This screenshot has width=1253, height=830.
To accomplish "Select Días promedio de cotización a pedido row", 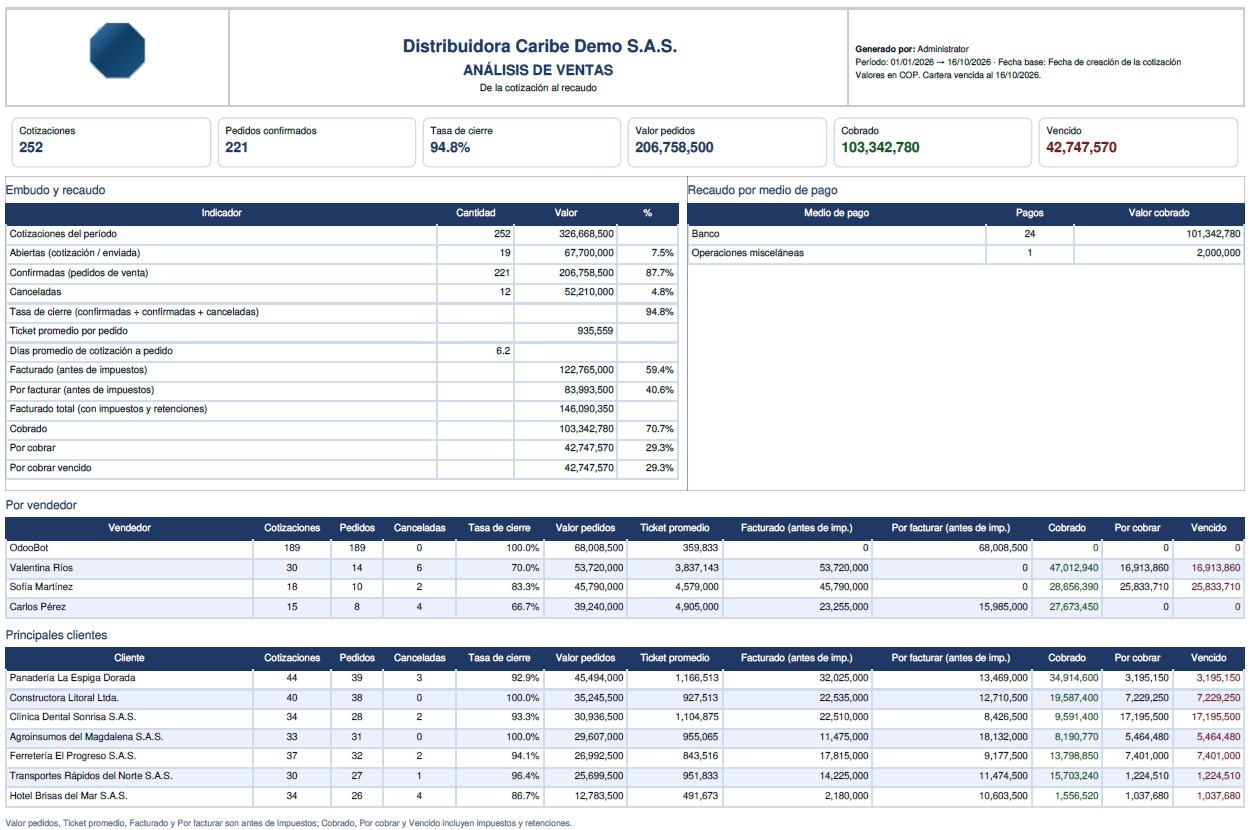I will (x=342, y=351).
